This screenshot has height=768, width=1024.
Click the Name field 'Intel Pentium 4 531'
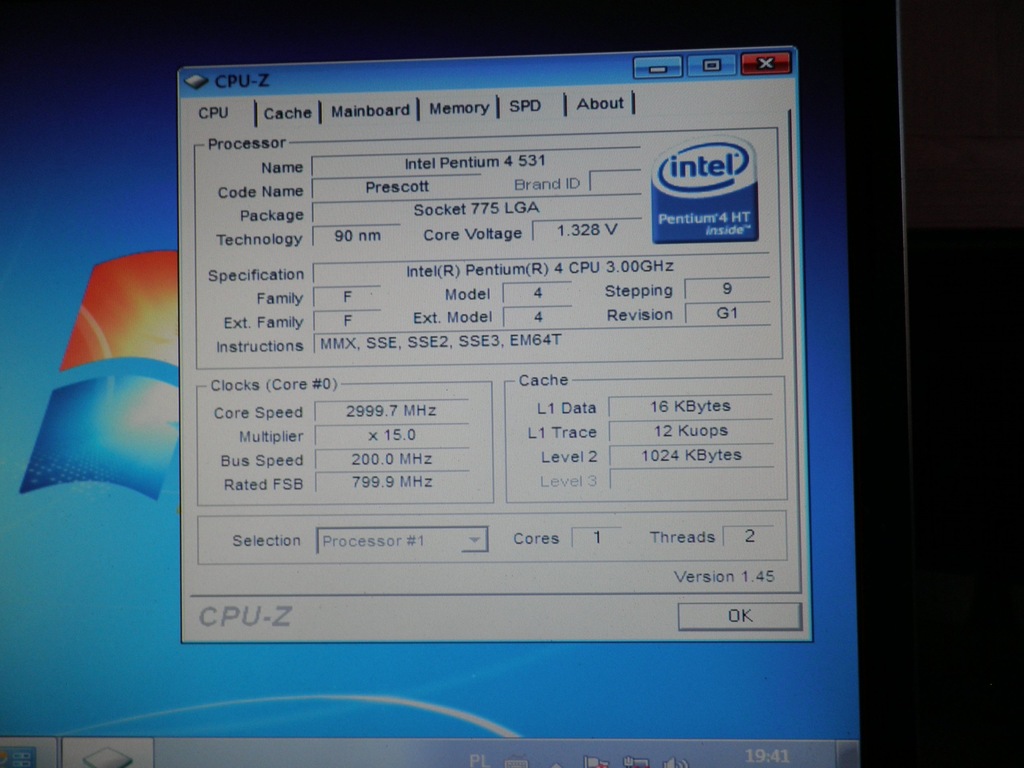pos(475,163)
